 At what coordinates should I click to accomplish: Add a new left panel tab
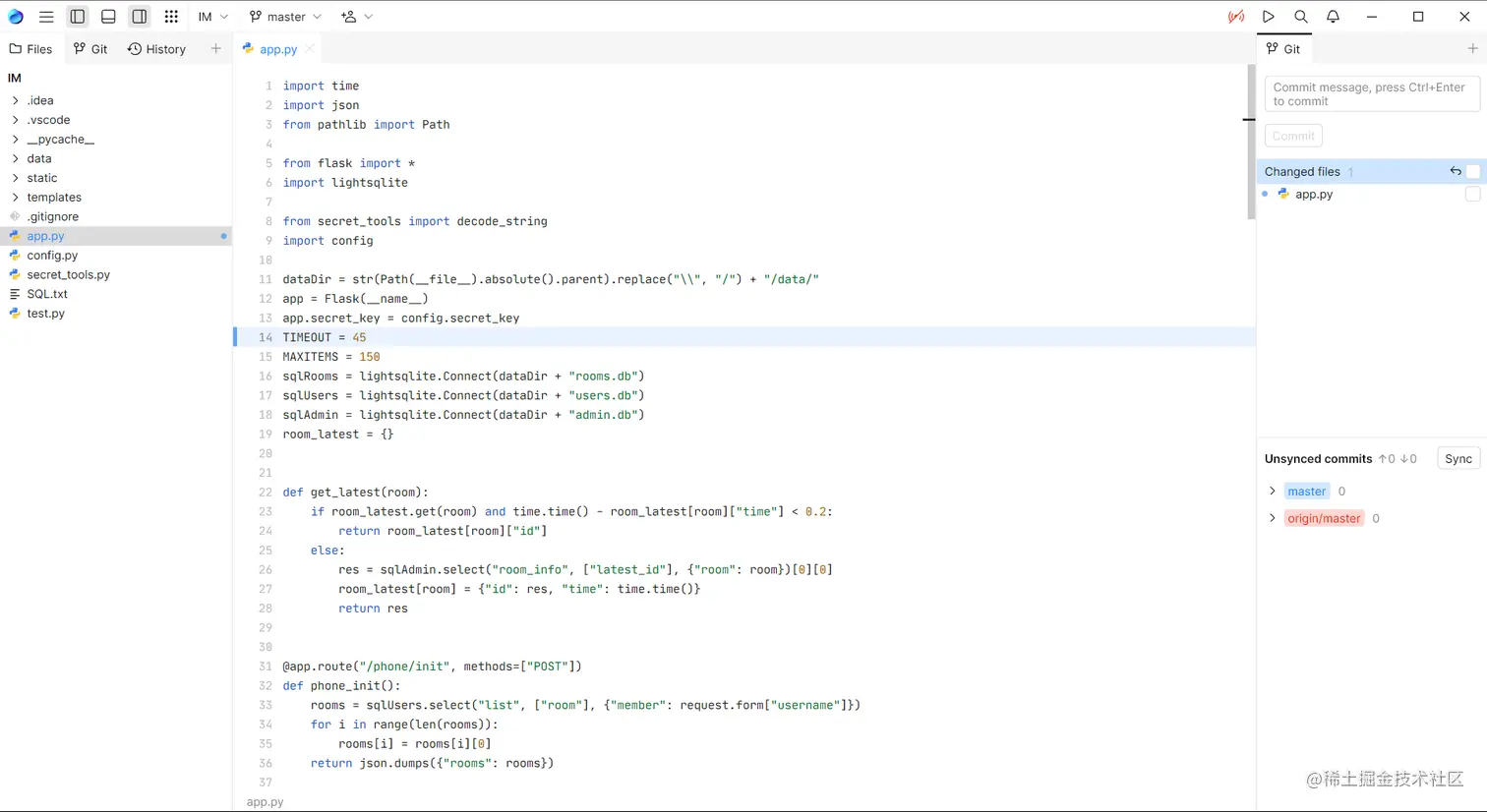(x=215, y=48)
